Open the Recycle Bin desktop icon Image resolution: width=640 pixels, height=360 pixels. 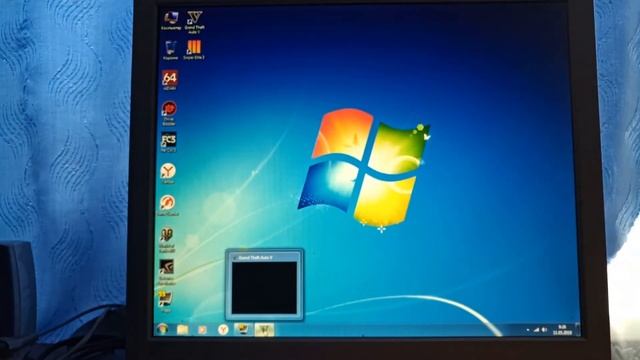(171, 51)
